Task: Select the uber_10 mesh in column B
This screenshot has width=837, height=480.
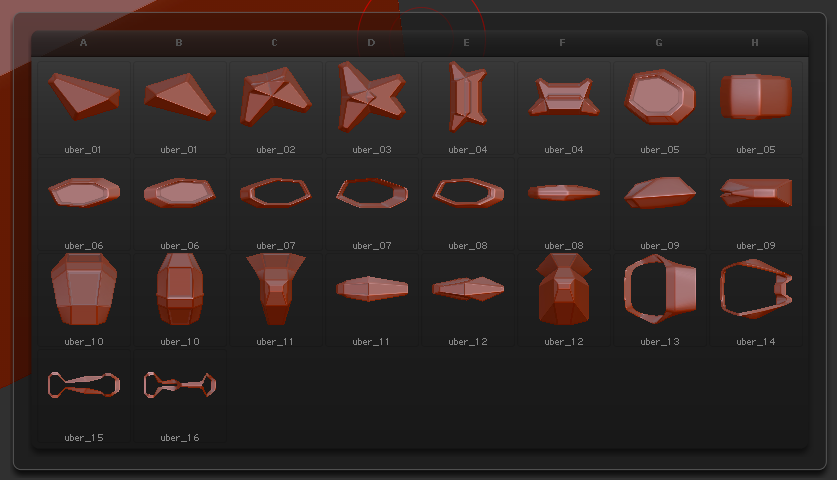Action: [180, 300]
